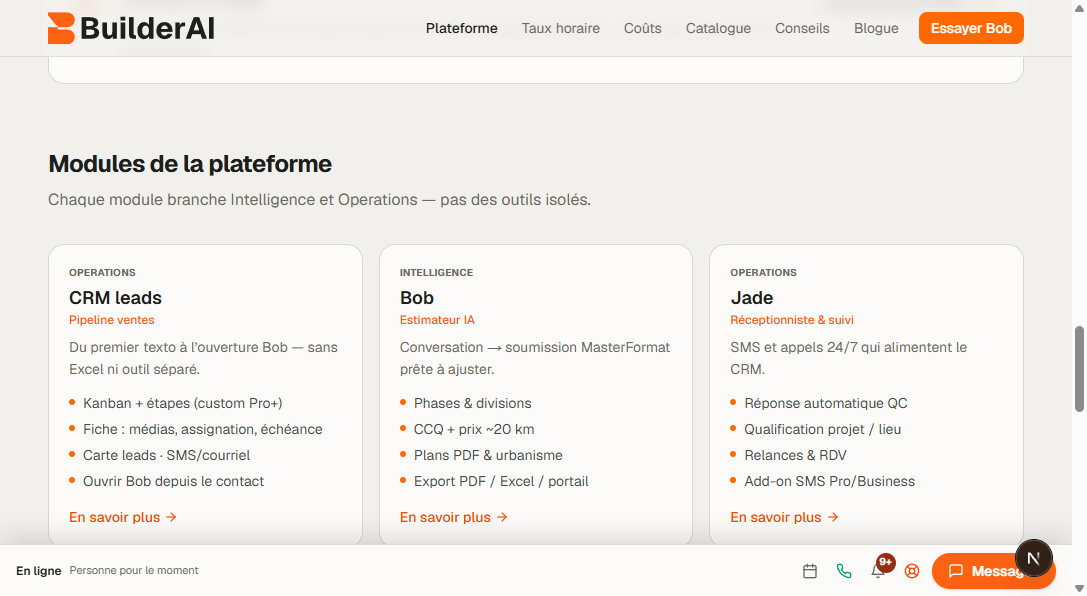Click the Réceptionniste & suivi subtitle
1087x596 pixels.
[x=792, y=320]
